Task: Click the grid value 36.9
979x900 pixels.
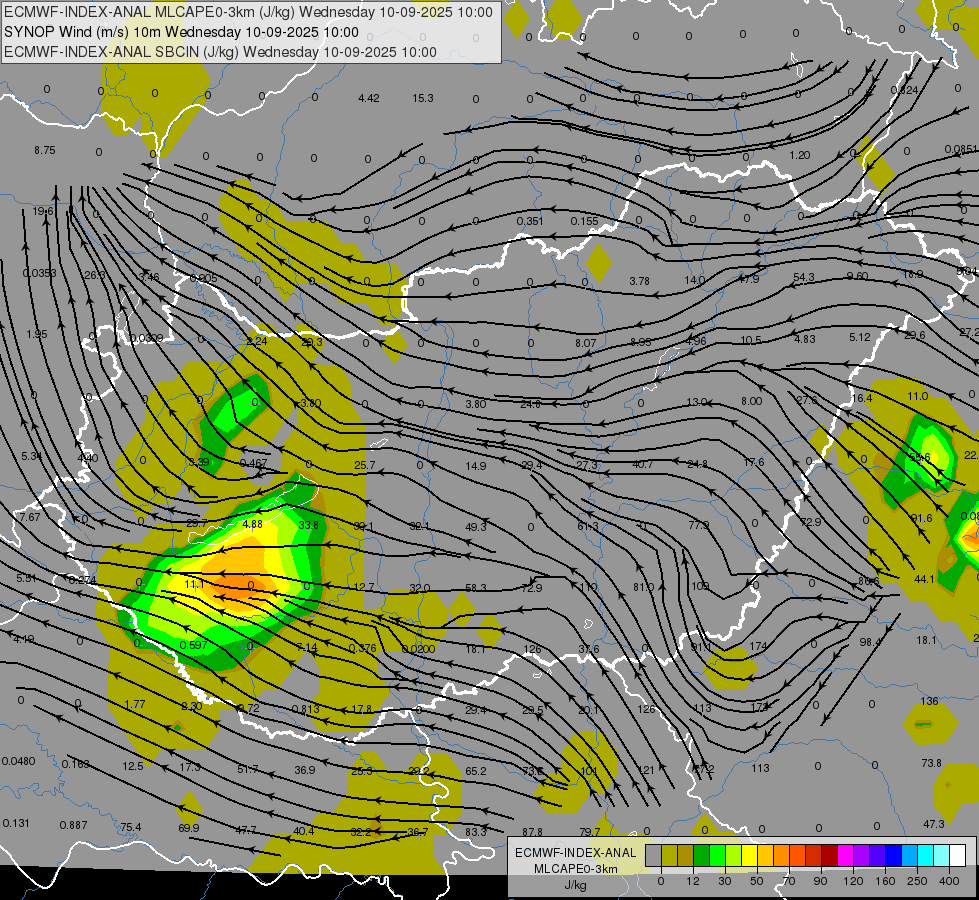Action: [x=305, y=770]
